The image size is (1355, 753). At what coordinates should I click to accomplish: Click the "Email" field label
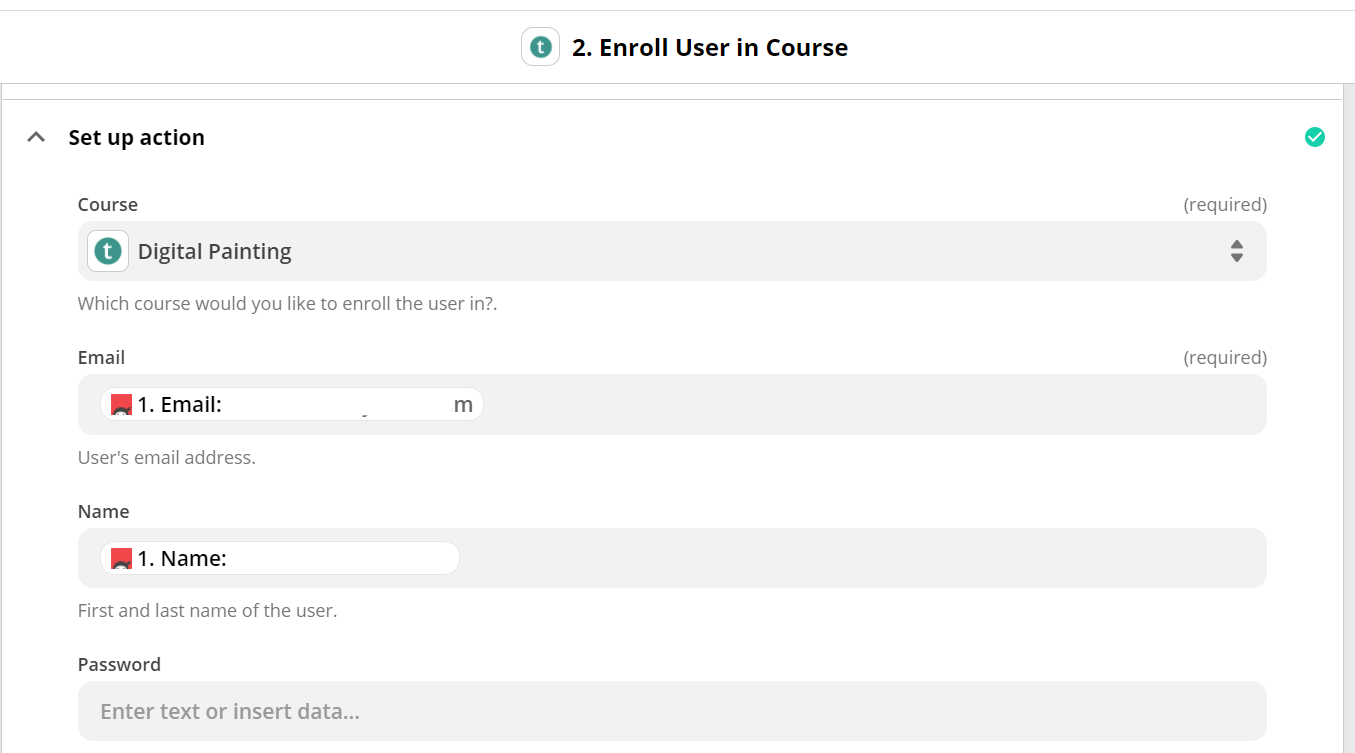(x=101, y=357)
